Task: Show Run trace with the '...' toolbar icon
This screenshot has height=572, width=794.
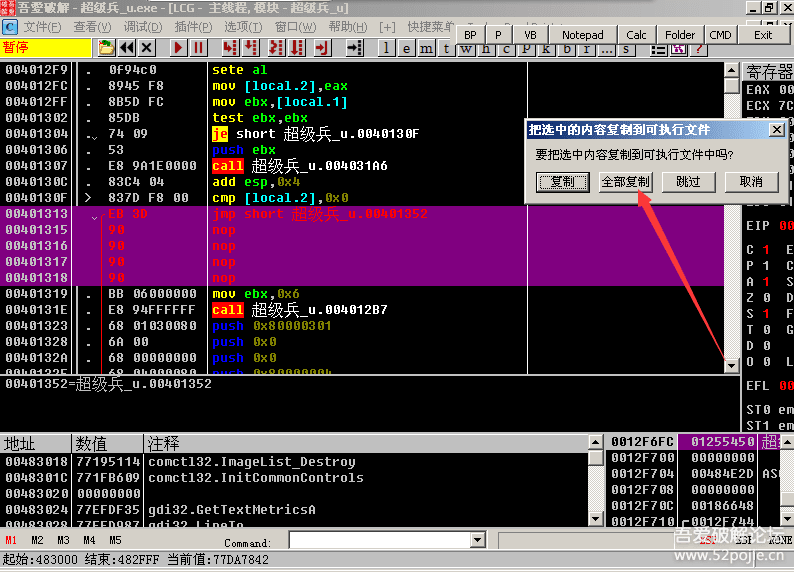Action: (x=606, y=51)
